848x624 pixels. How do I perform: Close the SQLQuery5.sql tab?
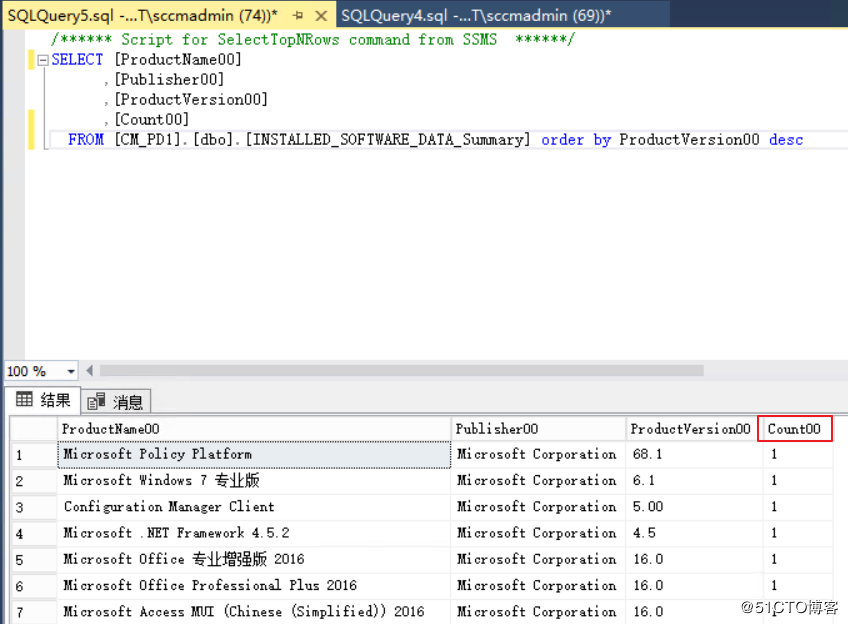pyautogui.click(x=321, y=16)
